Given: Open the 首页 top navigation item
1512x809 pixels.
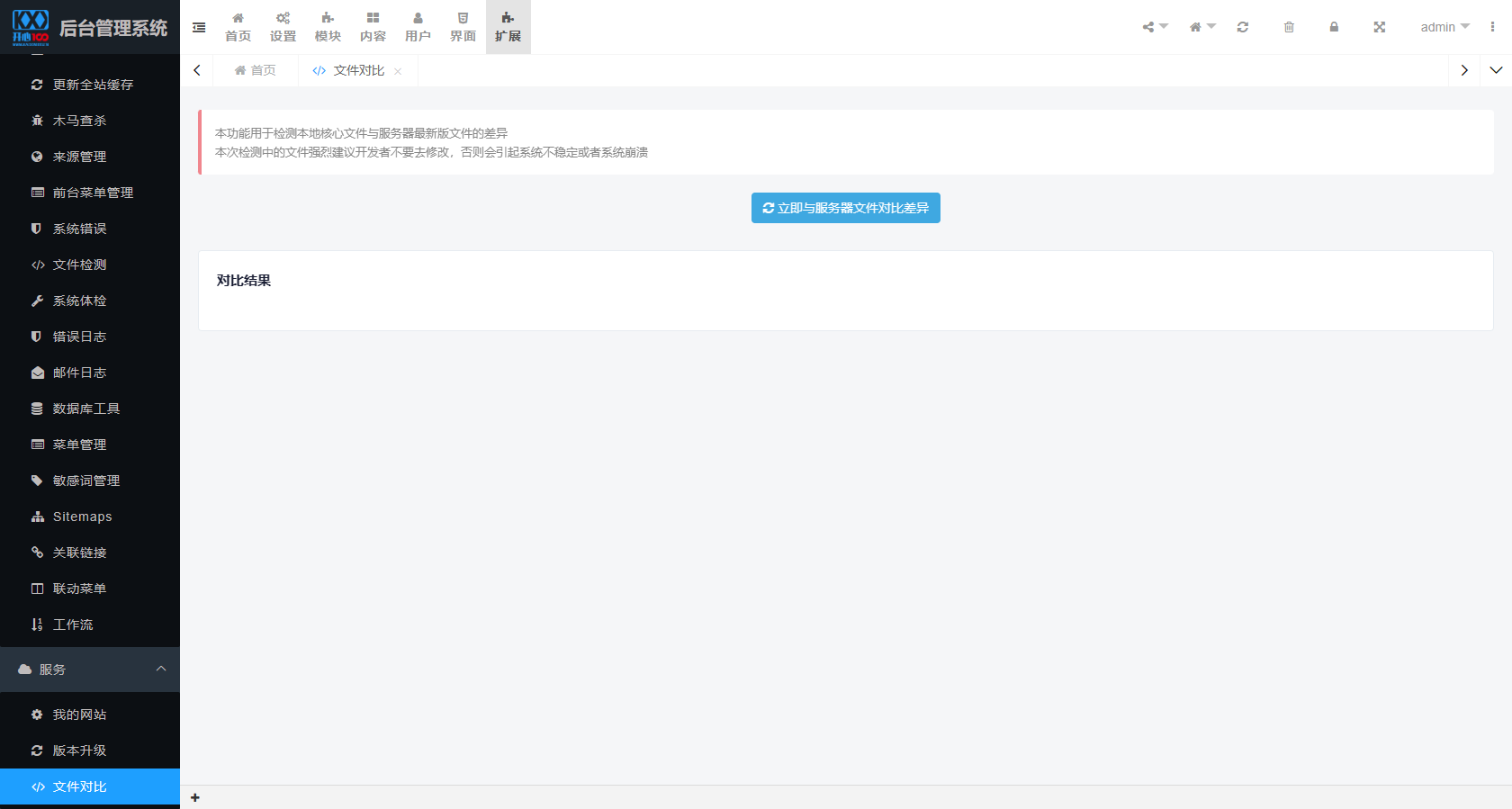Looking at the screenshot, I should pos(238,27).
